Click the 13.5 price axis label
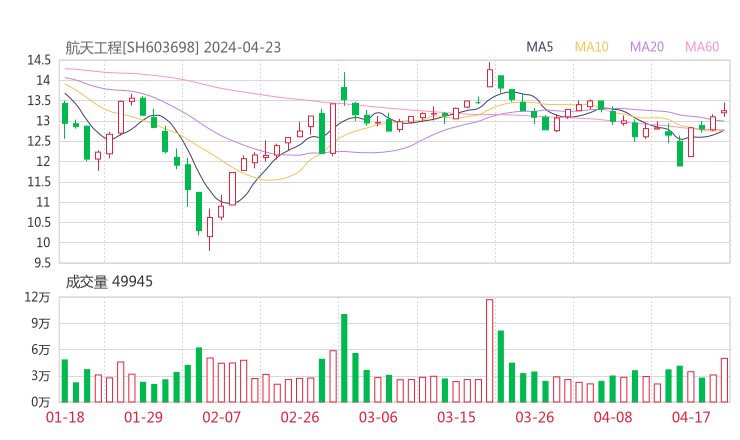740x440 pixels. click(39, 101)
